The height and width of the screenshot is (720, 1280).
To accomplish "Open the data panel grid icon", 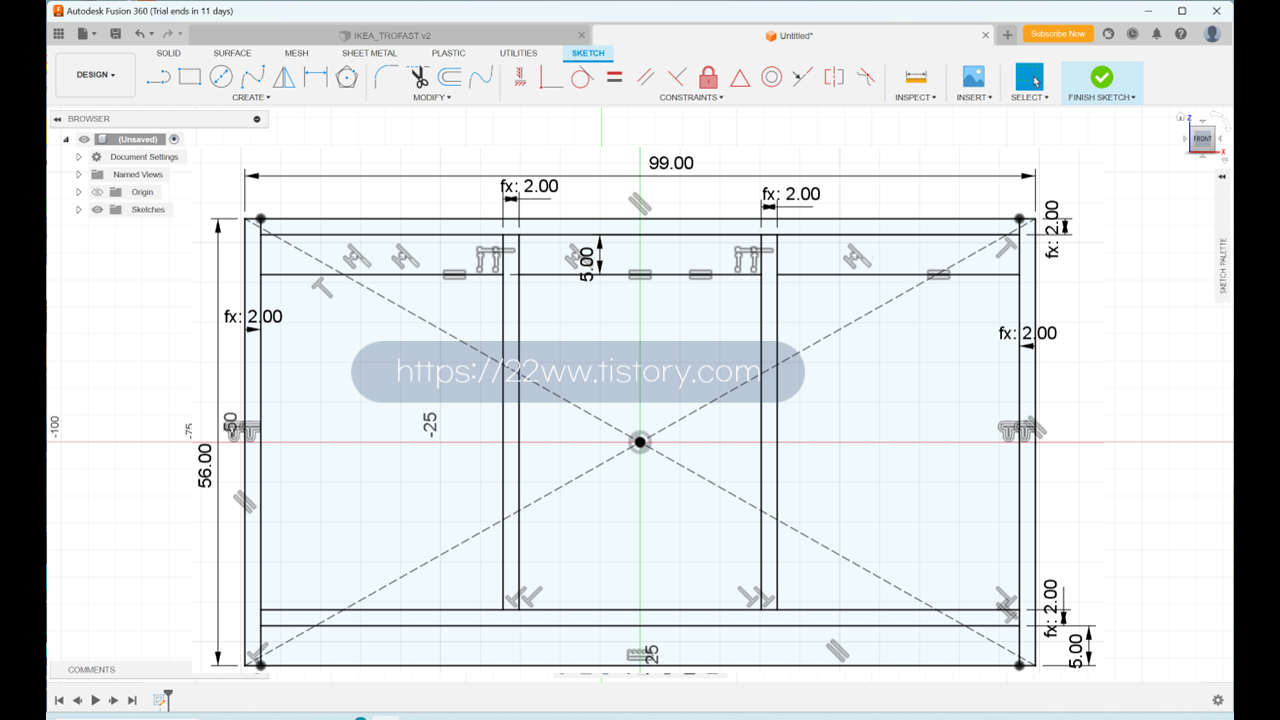I will [59, 34].
